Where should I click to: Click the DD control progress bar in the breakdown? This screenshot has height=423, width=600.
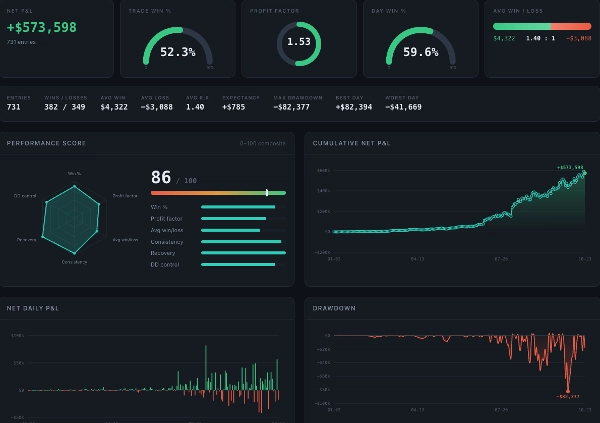243,265
